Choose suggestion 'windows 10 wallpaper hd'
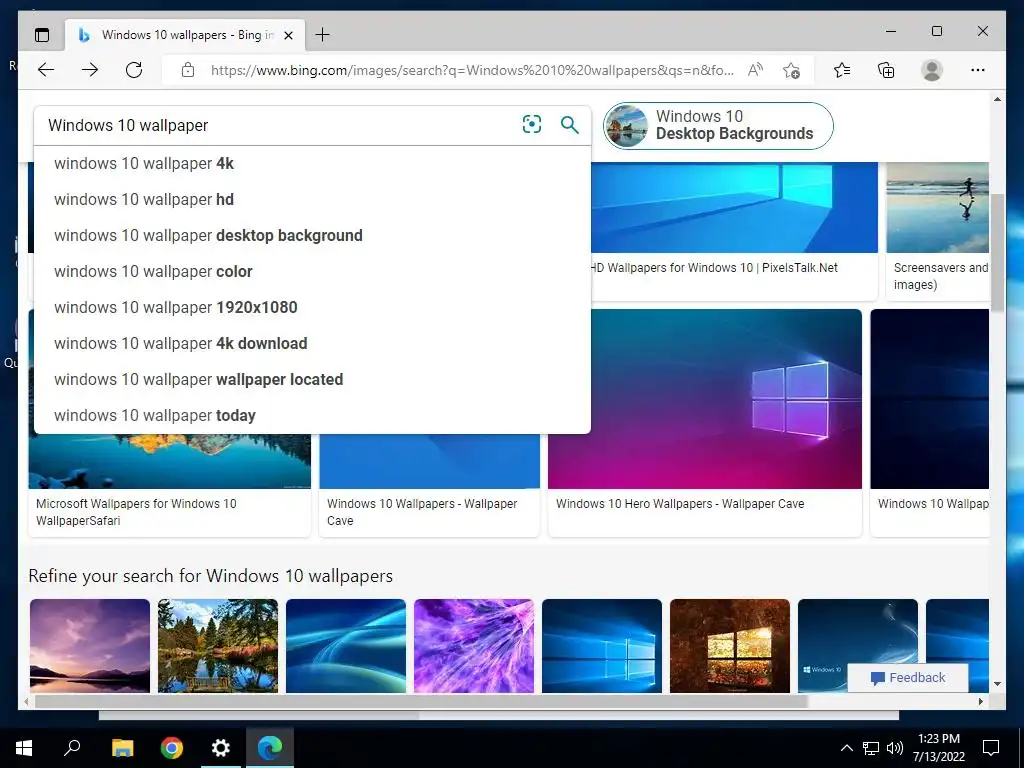Screen dimensions: 1024x768 [312, 199]
